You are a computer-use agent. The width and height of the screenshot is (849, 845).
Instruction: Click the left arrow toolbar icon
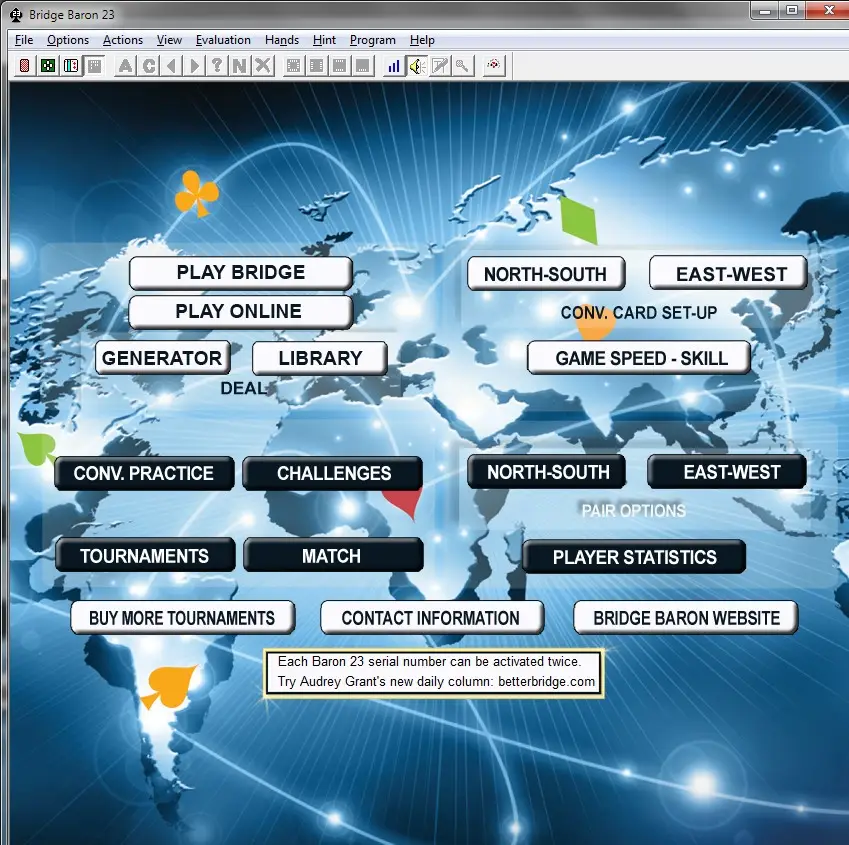(x=171, y=66)
